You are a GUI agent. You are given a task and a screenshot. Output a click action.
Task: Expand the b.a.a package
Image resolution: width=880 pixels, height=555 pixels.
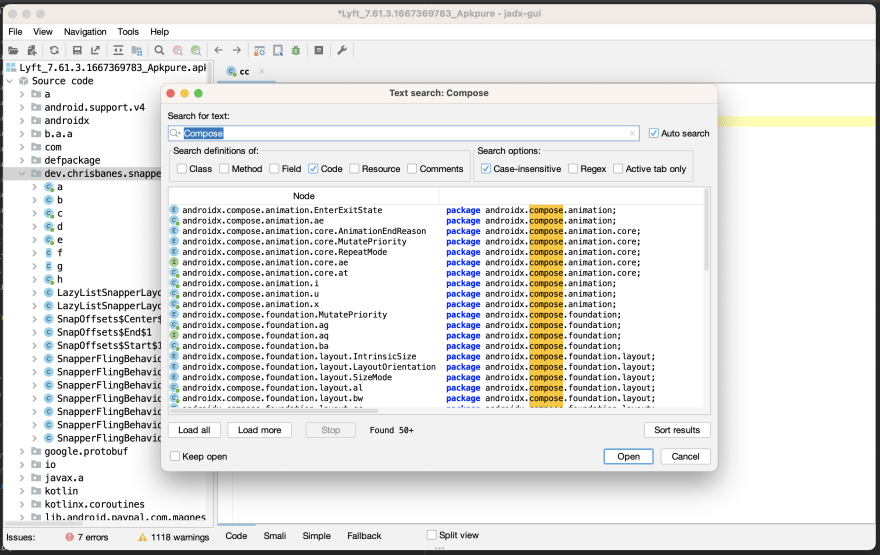(x=22, y=134)
